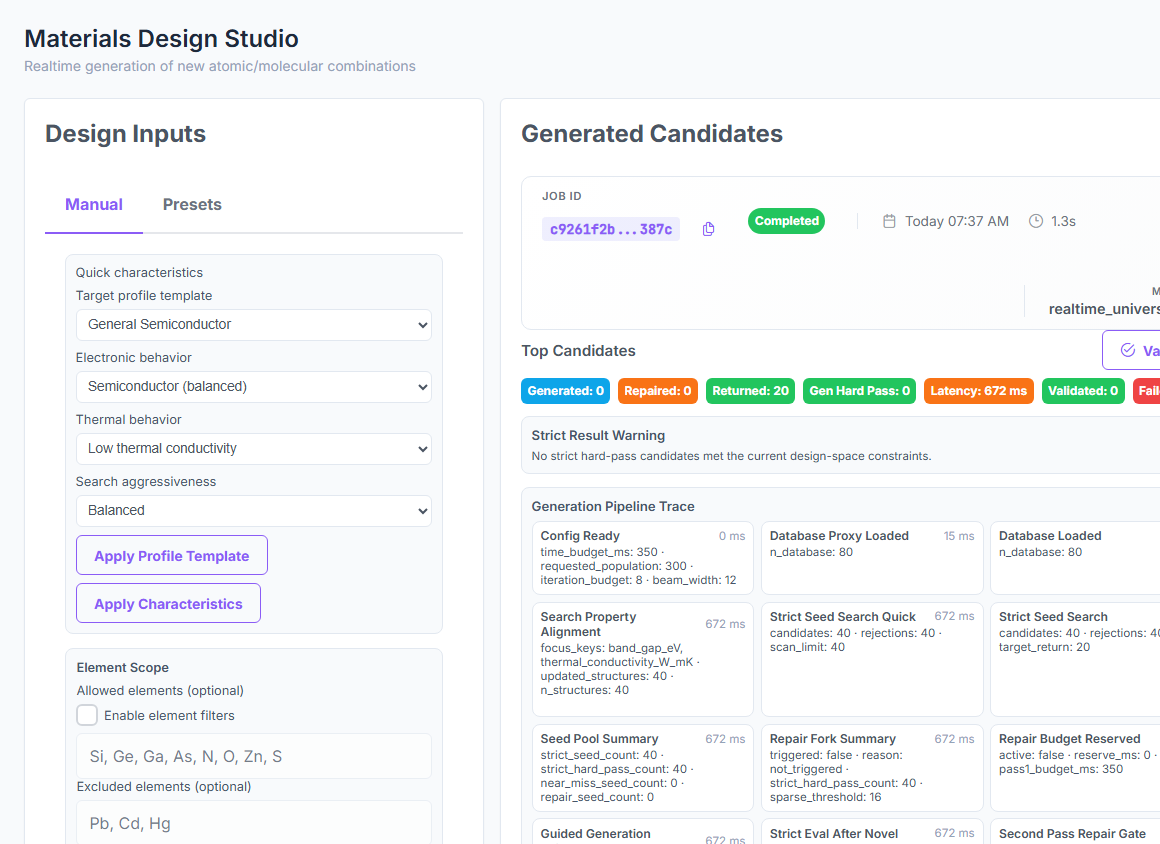Click the calendar icon beside Today 07:37 AM
This screenshot has width=1160, height=844.
point(889,221)
